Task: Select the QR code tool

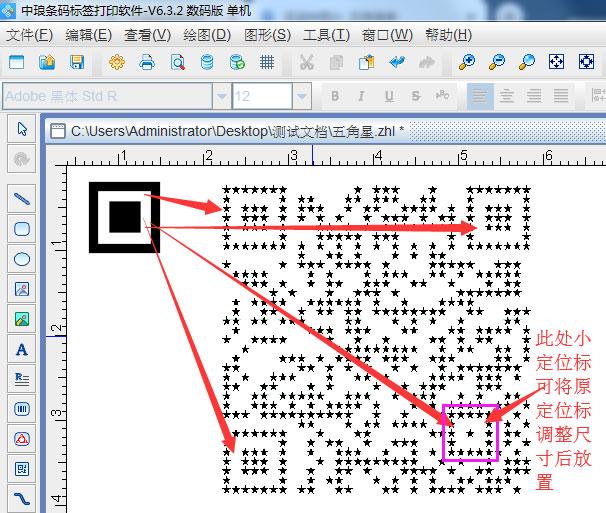Action: (x=22, y=469)
